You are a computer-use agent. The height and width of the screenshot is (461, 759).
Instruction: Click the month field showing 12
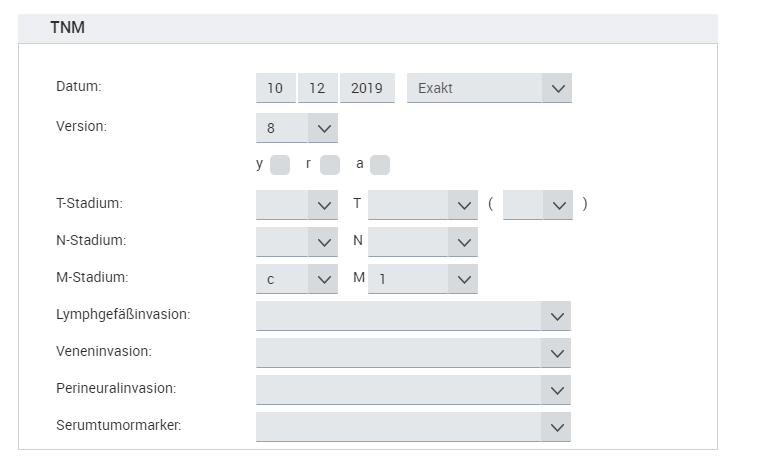pos(317,88)
